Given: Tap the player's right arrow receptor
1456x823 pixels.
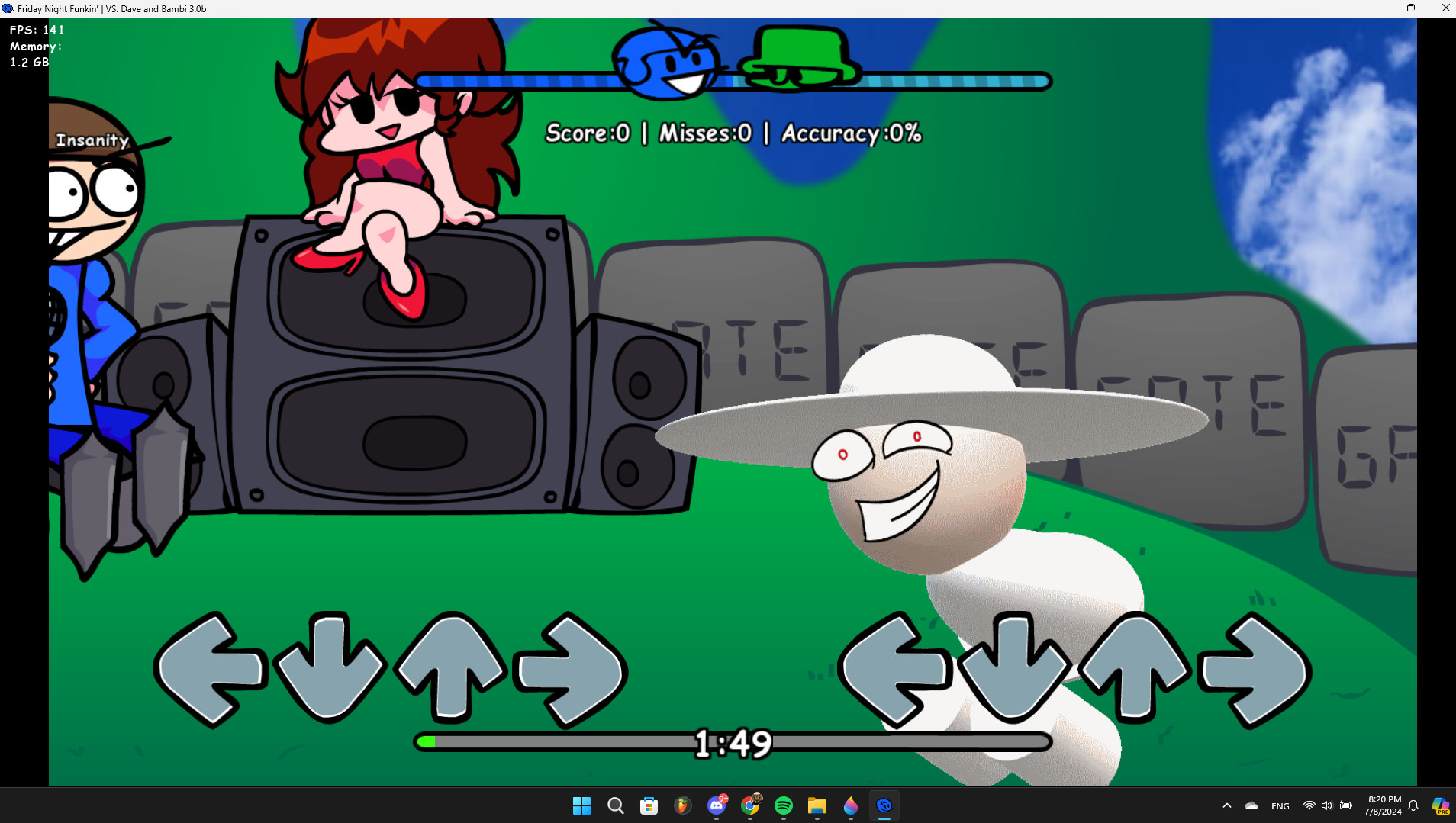Looking at the screenshot, I should point(1254,670).
